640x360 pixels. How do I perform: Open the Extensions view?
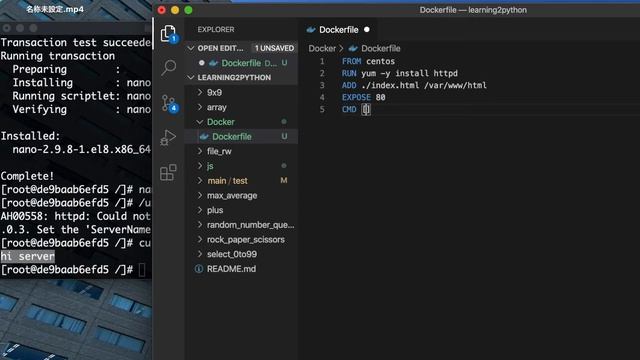[x=168, y=172]
